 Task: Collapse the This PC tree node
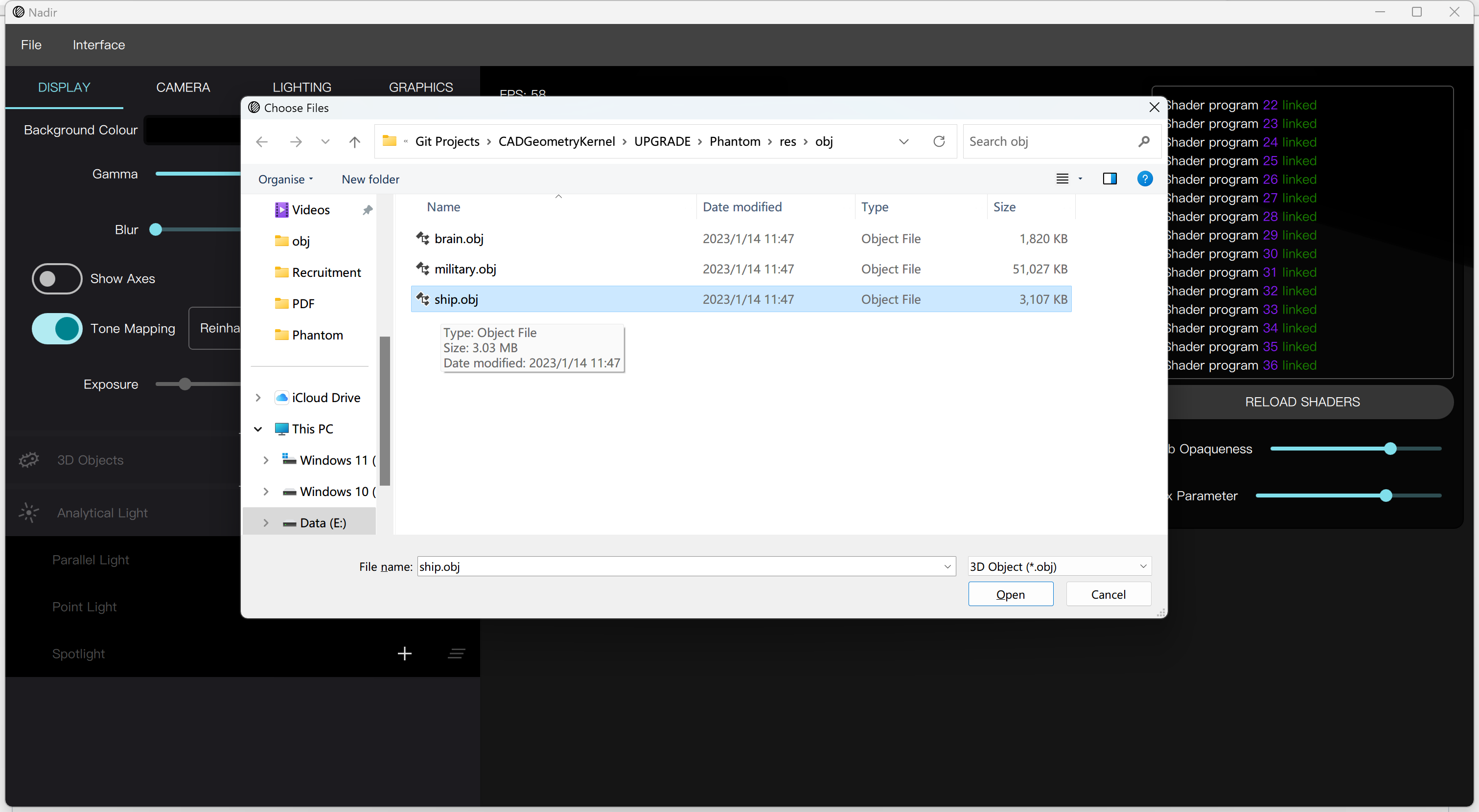258,429
